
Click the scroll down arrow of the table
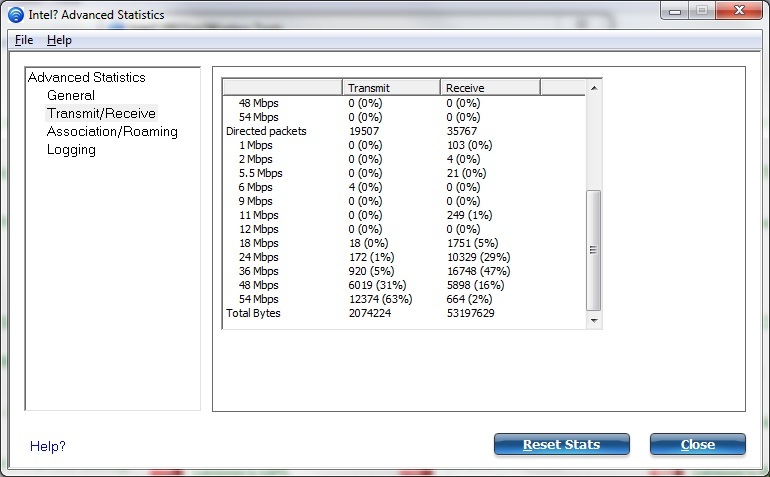594,321
